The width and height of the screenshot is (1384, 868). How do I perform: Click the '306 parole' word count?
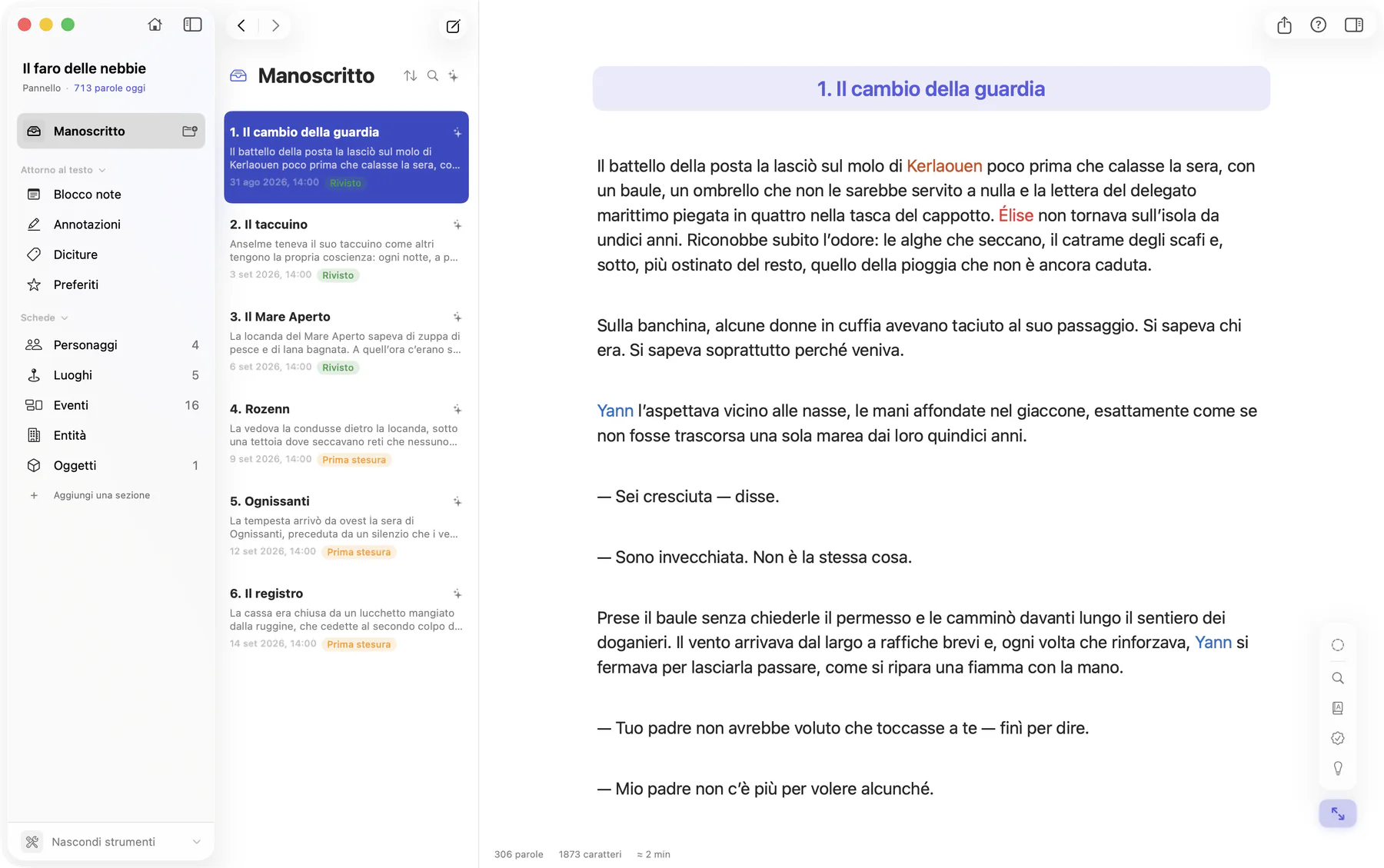[518, 854]
